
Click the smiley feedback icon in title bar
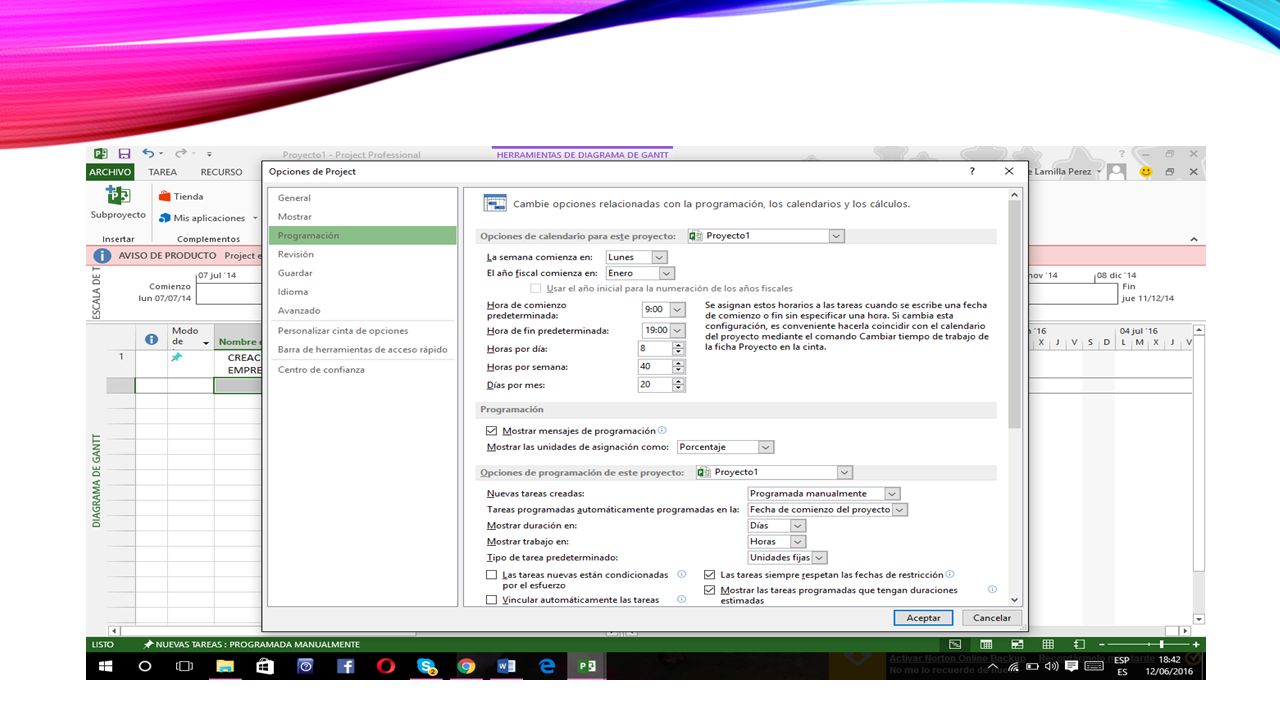tap(1146, 171)
